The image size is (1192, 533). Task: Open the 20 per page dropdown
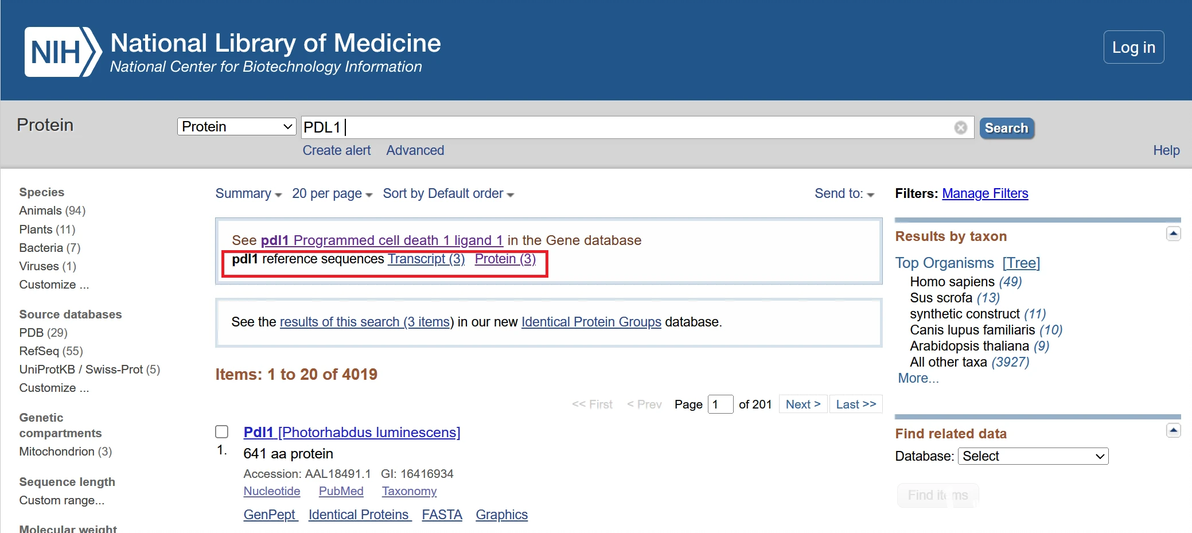332,194
